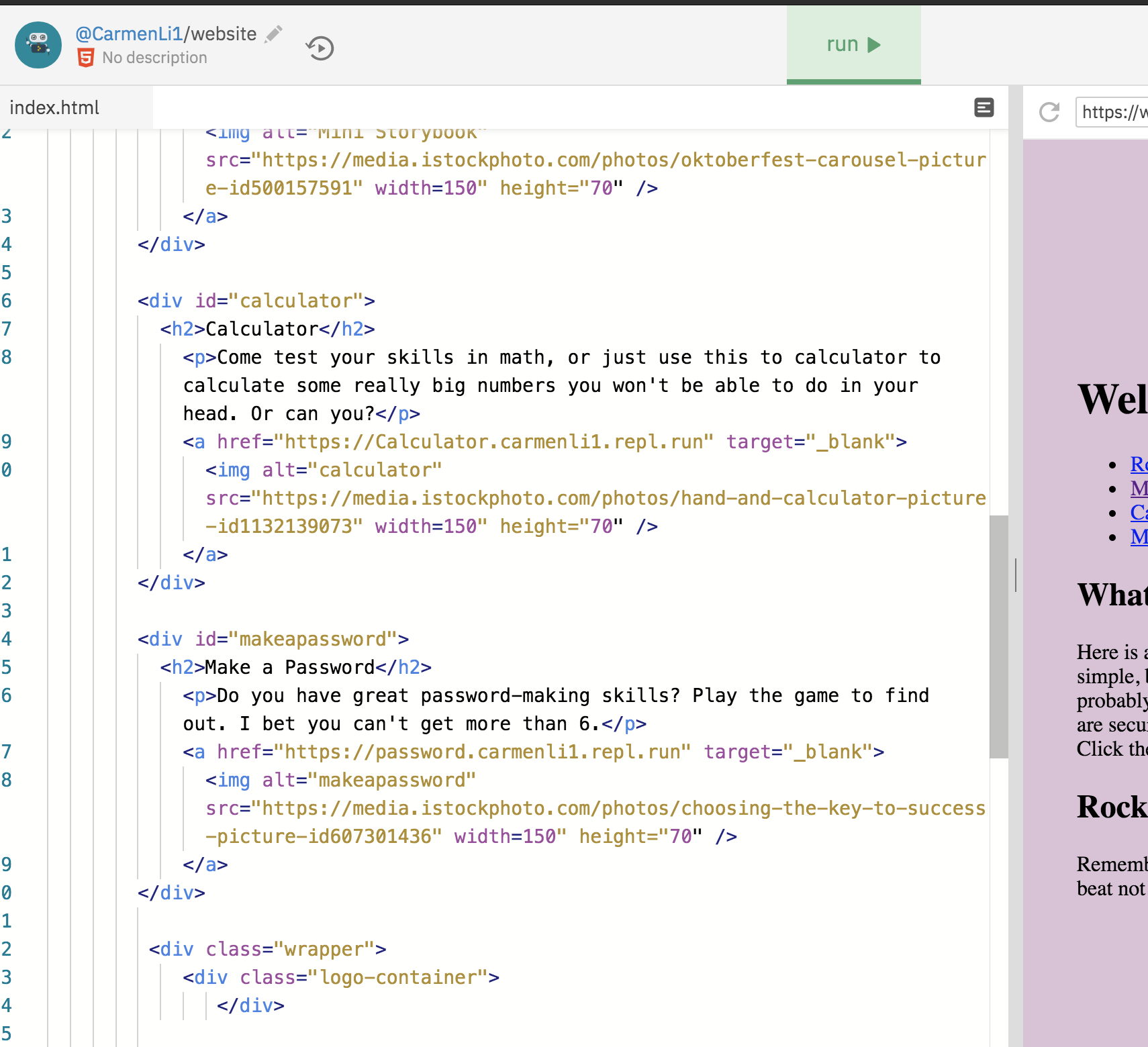Click the fourth bulleted link in preview
This screenshot has width=1148, height=1047.
[1139, 536]
